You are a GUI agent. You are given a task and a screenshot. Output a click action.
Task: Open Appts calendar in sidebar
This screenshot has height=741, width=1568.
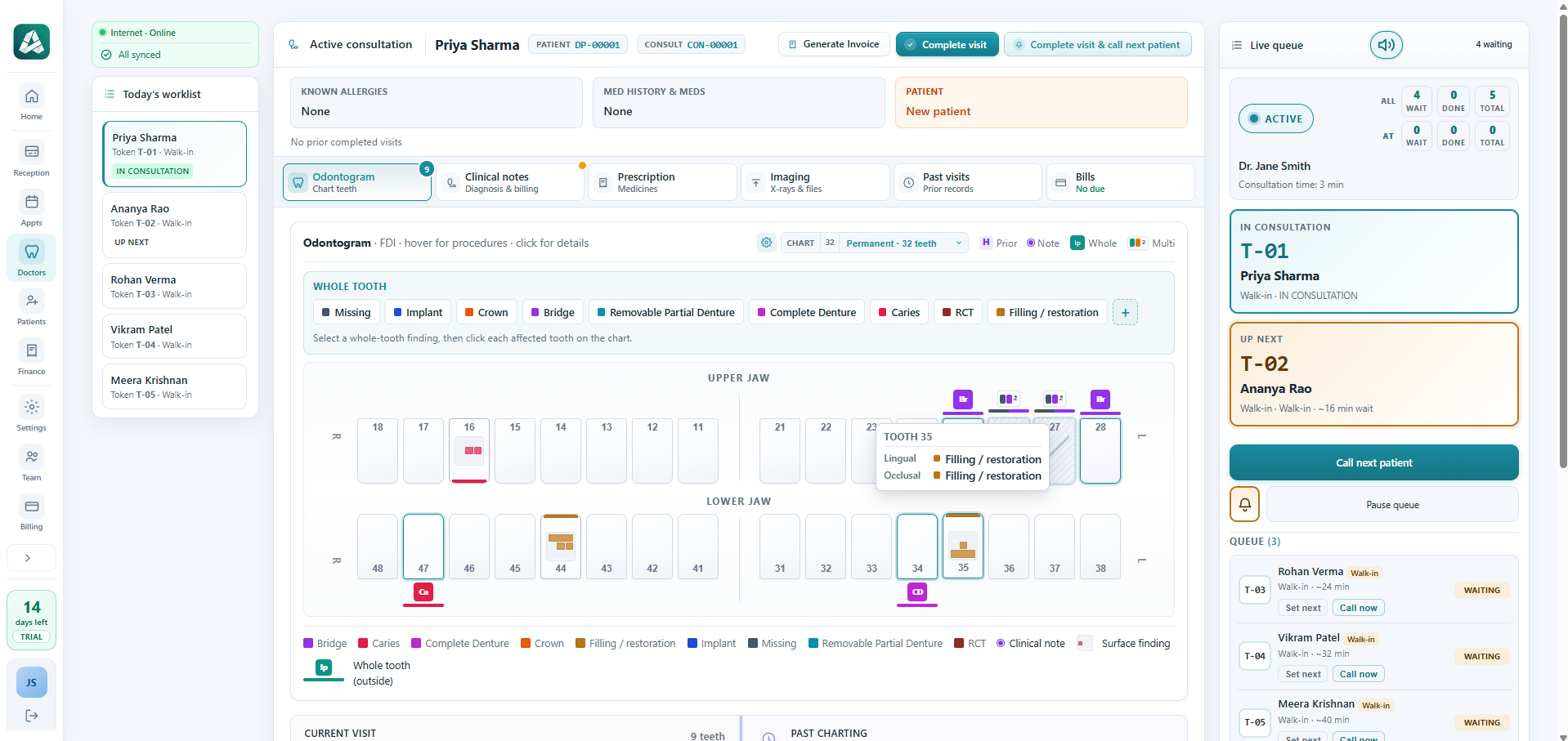pyautogui.click(x=31, y=209)
